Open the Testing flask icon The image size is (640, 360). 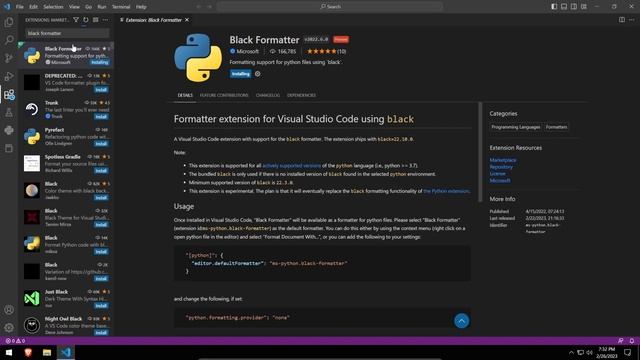[x=9, y=113]
